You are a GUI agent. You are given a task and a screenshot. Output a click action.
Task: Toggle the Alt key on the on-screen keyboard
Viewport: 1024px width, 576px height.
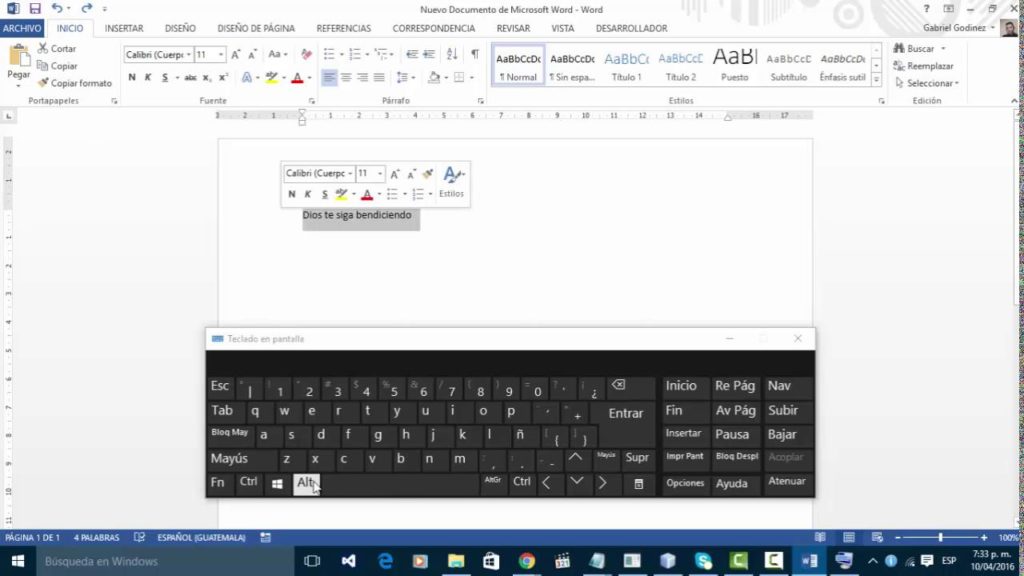(306, 481)
